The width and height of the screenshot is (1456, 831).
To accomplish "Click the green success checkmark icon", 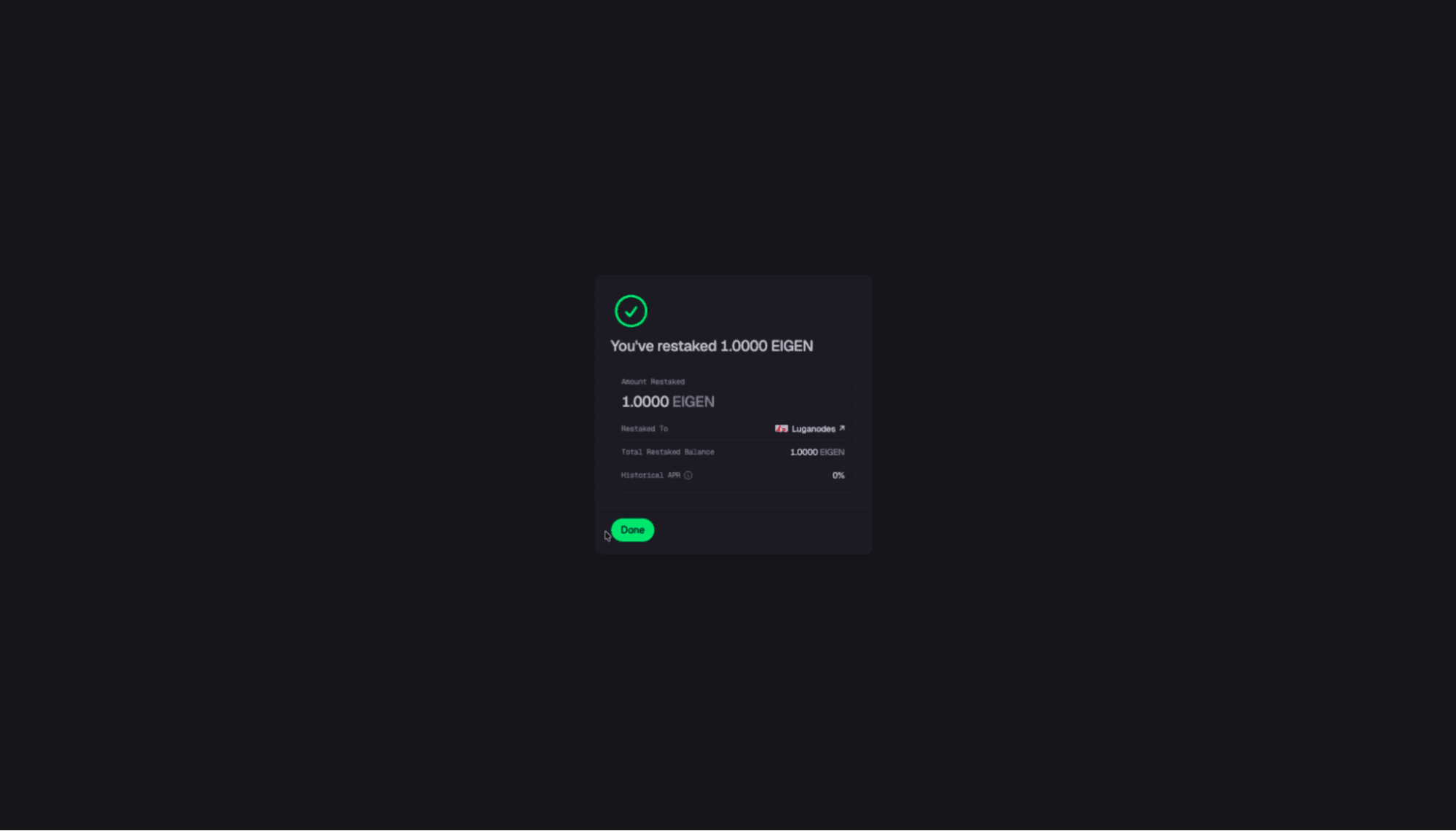I will [x=631, y=311].
